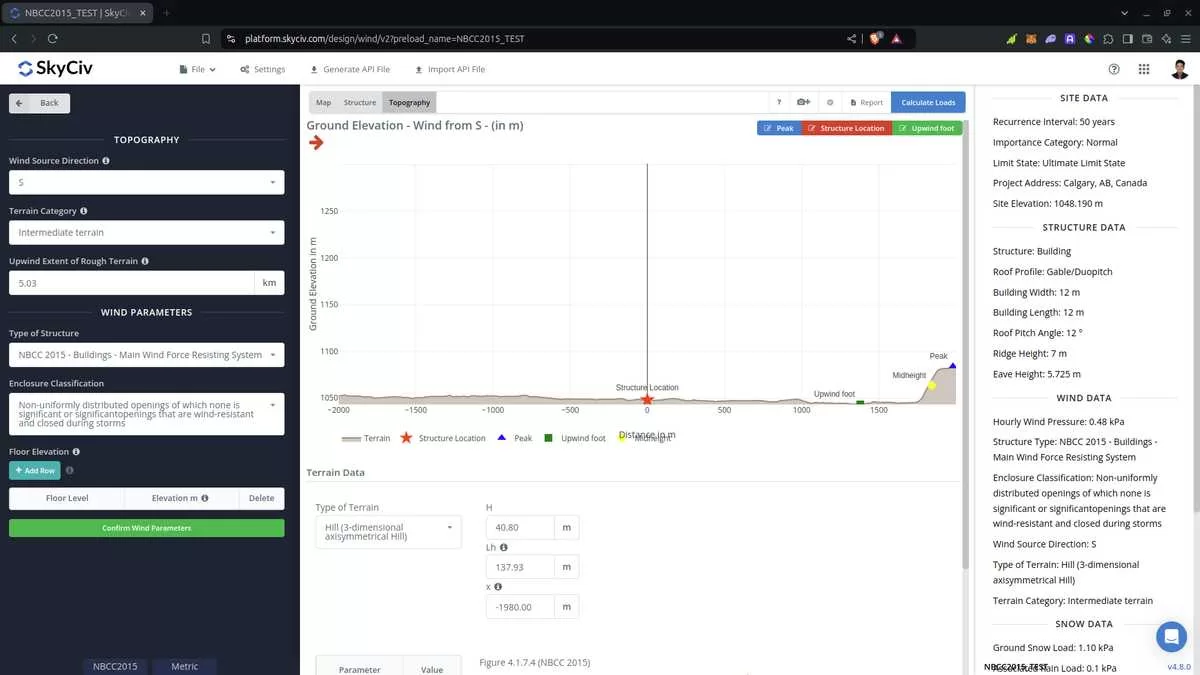Screen dimensions: 1200x675
Task: Click Confirm Wind Parameters button
Action: [146, 528]
